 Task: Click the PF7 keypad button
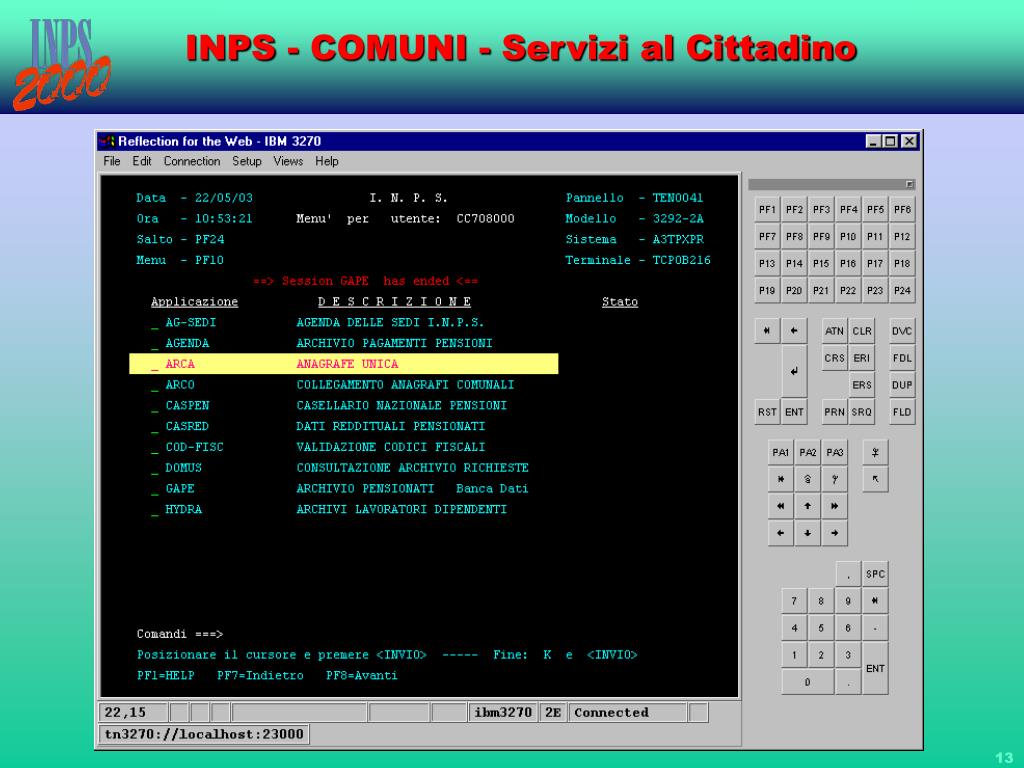(767, 236)
